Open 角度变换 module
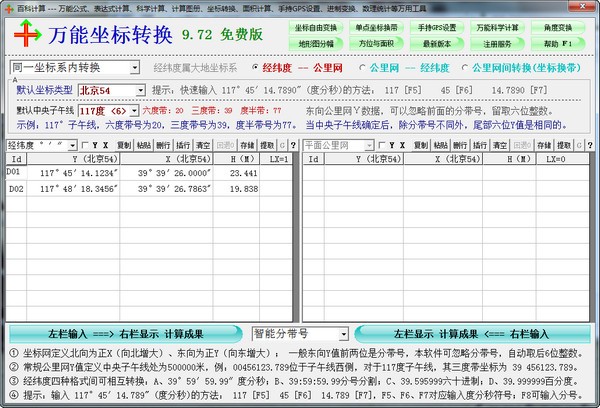 click(x=558, y=28)
